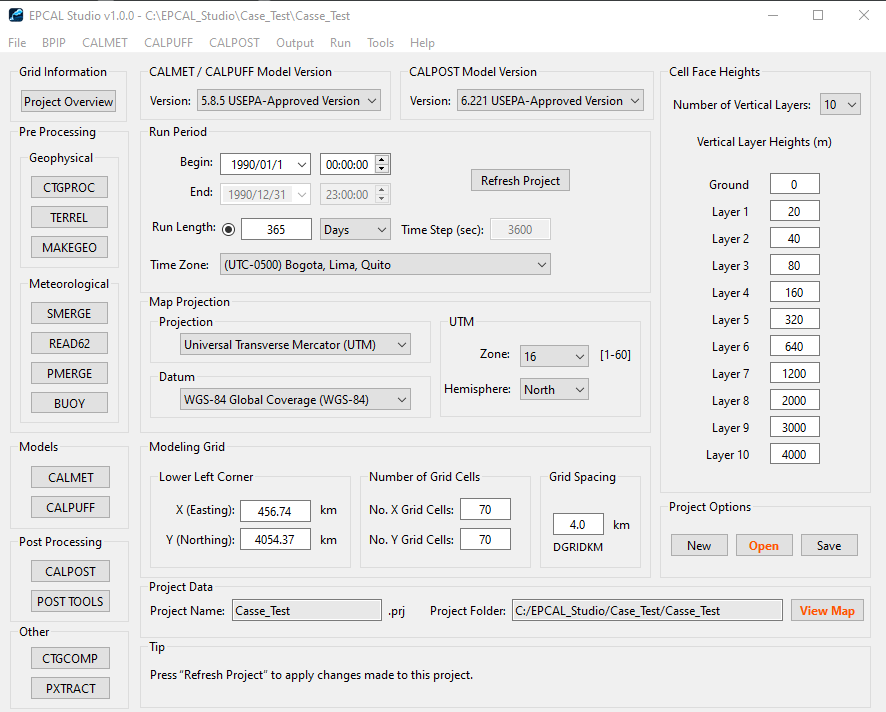
Task: Click the PXTRACT button
Action: coord(71,688)
